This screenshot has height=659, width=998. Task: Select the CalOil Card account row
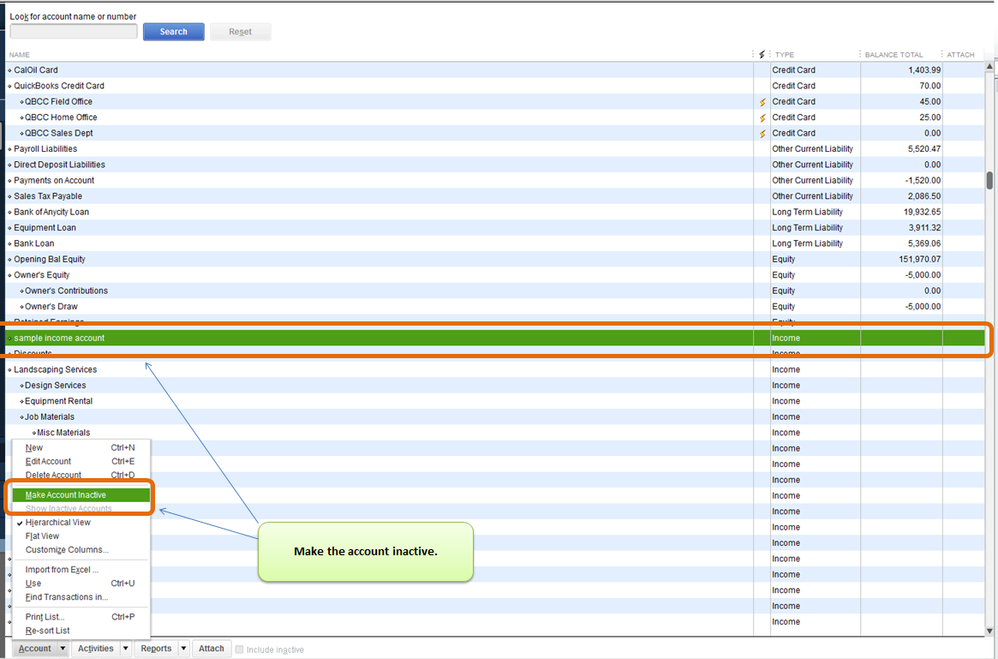[x=495, y=70]
